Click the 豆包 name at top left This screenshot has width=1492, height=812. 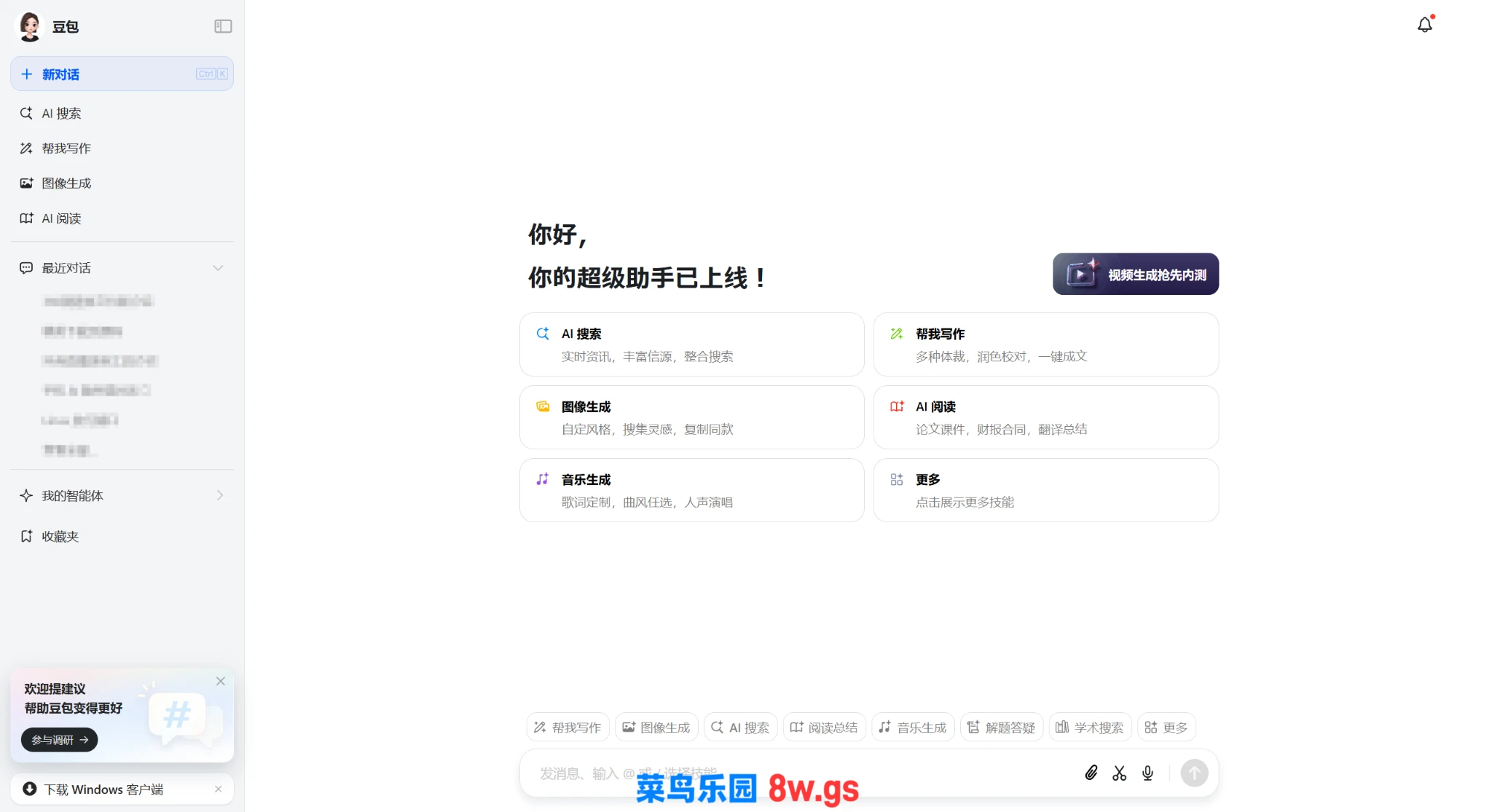tap(65, 27)
